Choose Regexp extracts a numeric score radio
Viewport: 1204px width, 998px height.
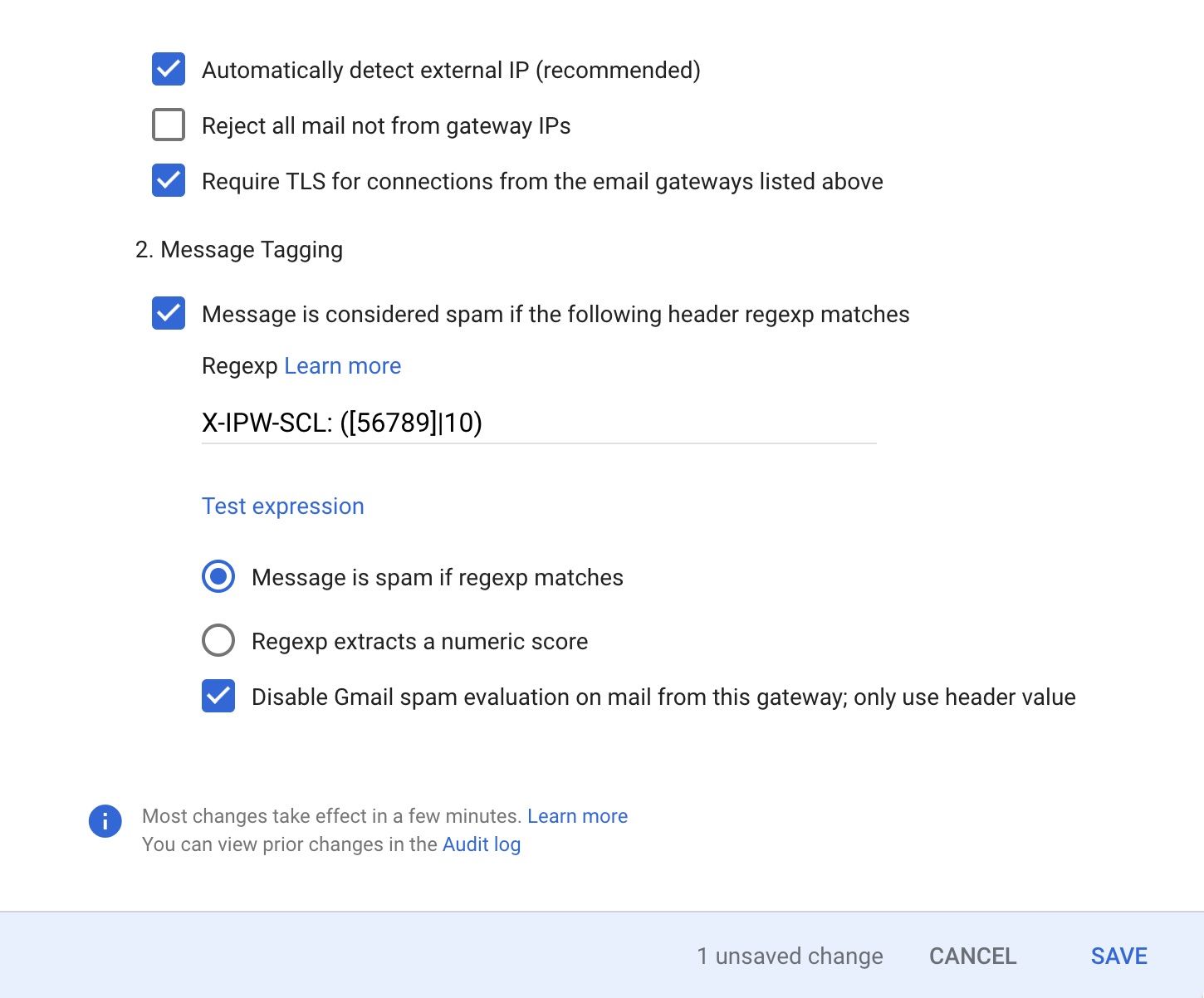click(x=218, y=640)
